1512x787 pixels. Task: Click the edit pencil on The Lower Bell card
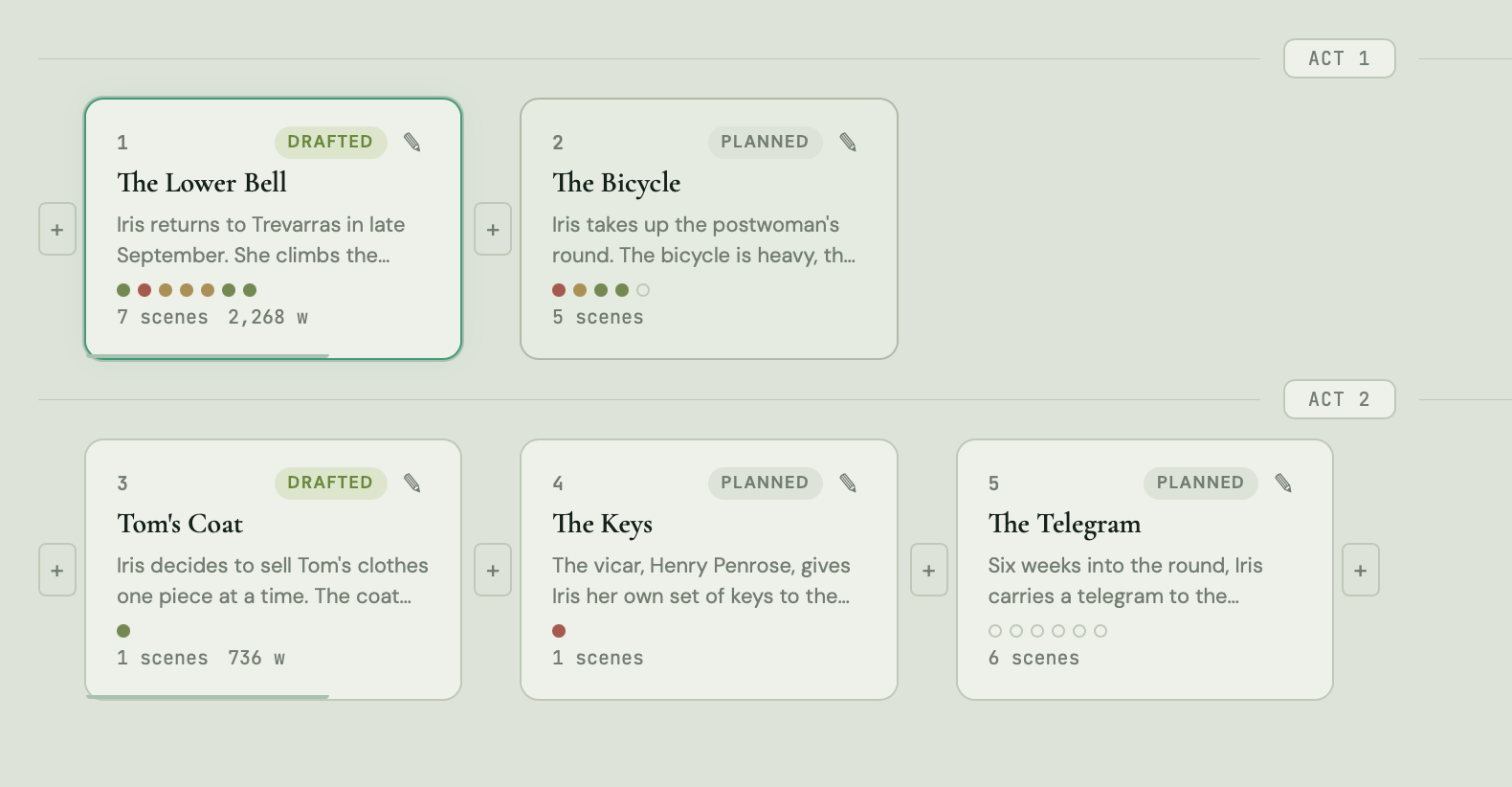(x=412, y=143)
